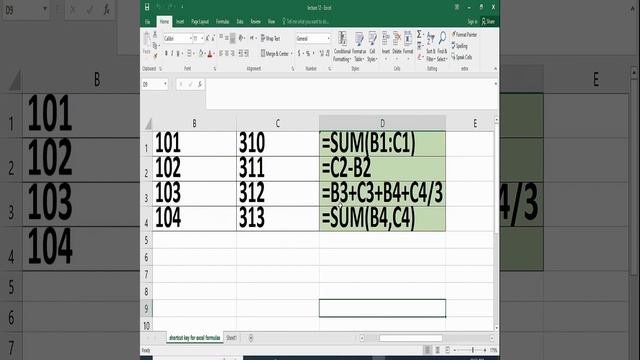Screen dimensions: 640x360
Task: Click the Spelling button
Action: [460, 46]
